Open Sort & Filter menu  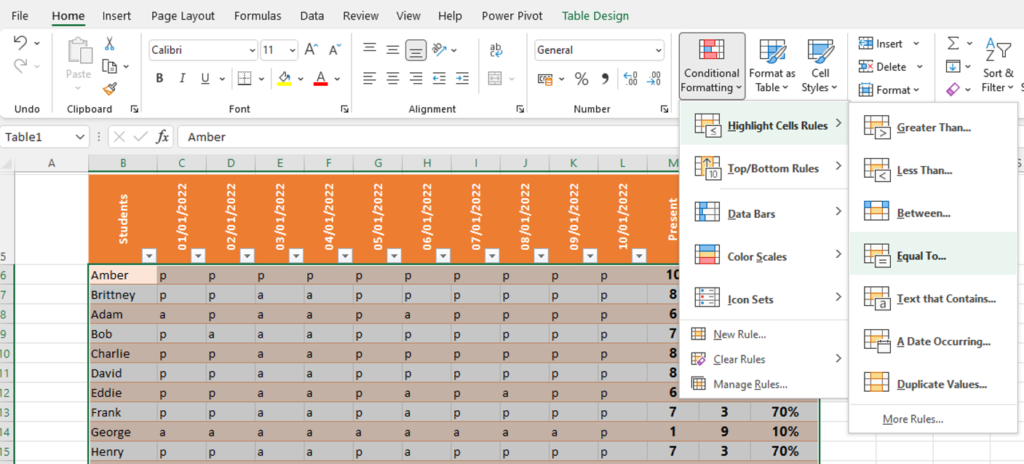click(x=998, y=66)
